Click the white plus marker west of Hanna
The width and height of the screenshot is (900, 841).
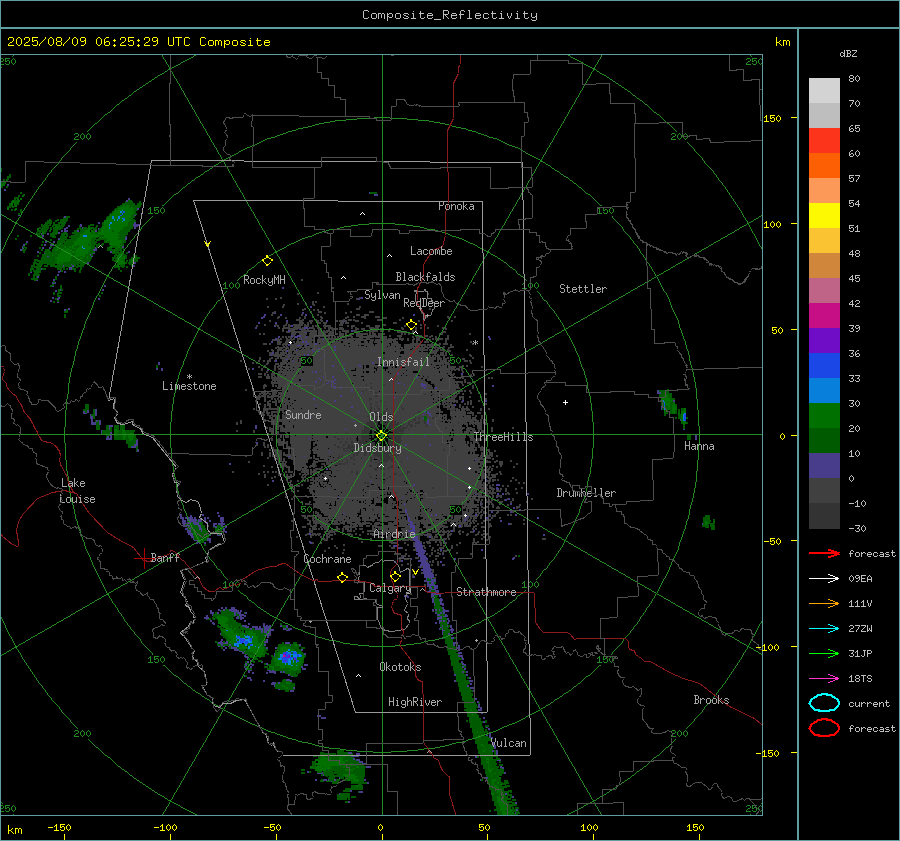565,402
